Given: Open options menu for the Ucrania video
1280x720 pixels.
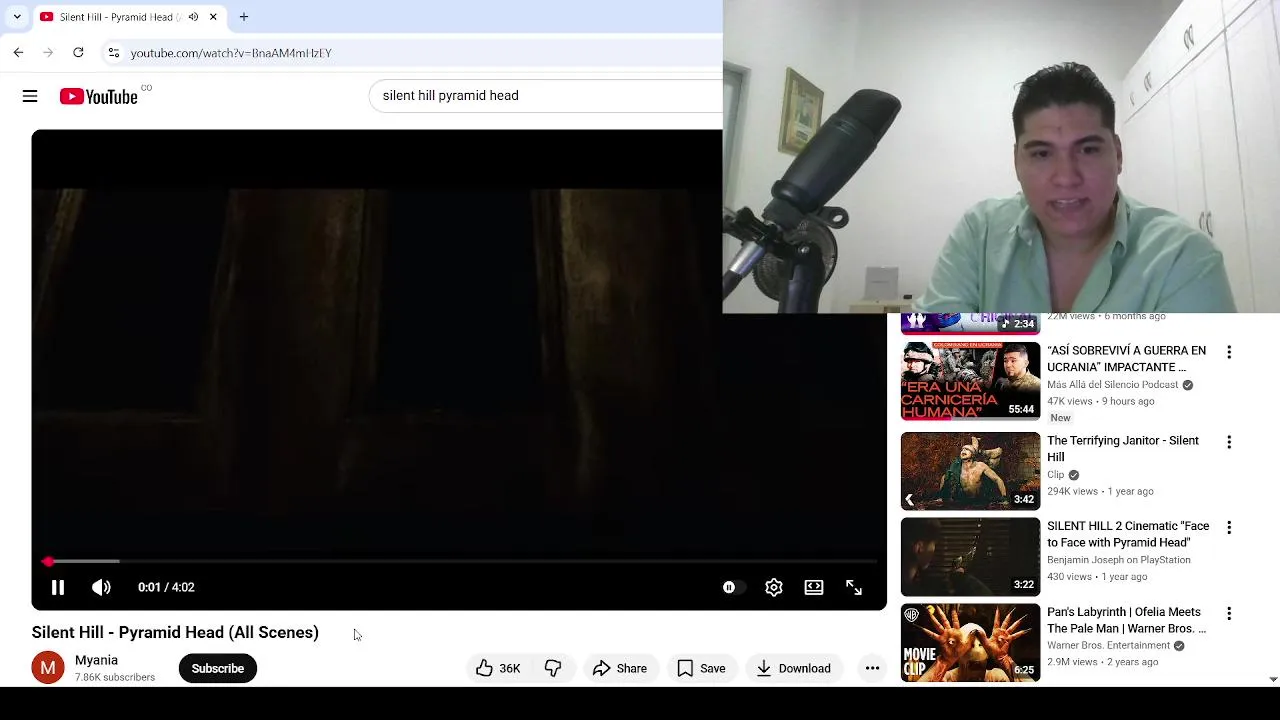Looking at the screenshot, I should coord(1229,352).
